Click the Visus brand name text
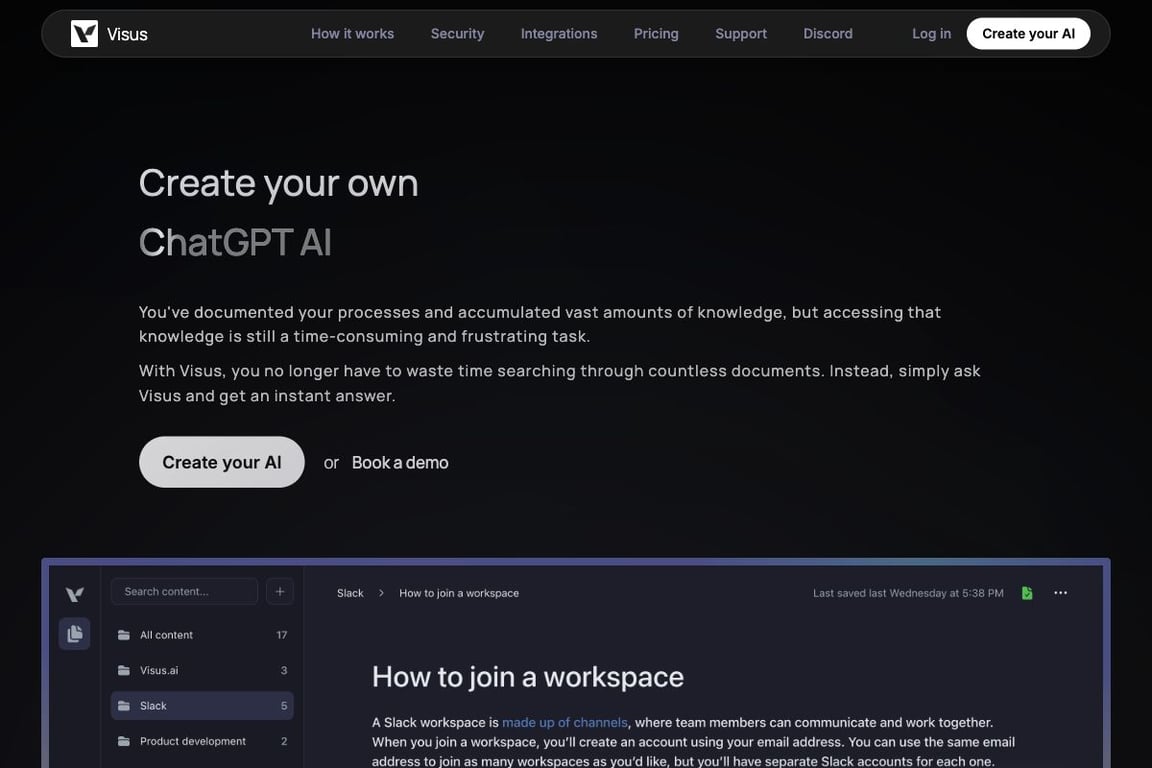The height and width of the screenshot is (768, 1152). coord(127,35)
